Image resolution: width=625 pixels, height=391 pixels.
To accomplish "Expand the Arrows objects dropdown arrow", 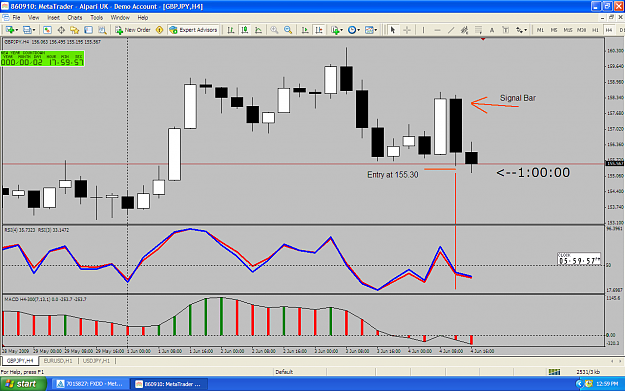I will (x=526, y=30).
